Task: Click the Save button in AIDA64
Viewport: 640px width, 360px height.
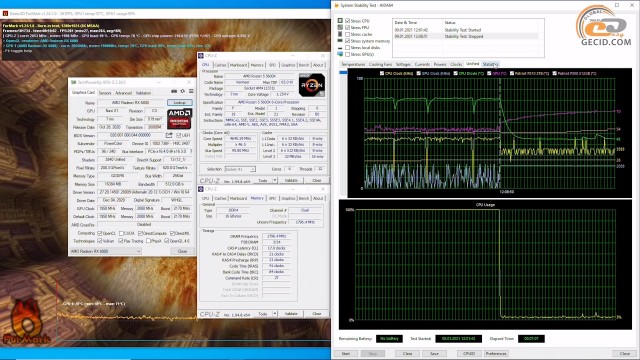Action: [x=434, y=353]
